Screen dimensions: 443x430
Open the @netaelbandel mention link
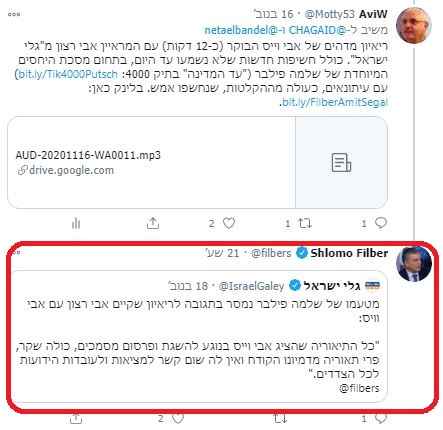pos(241,30)
